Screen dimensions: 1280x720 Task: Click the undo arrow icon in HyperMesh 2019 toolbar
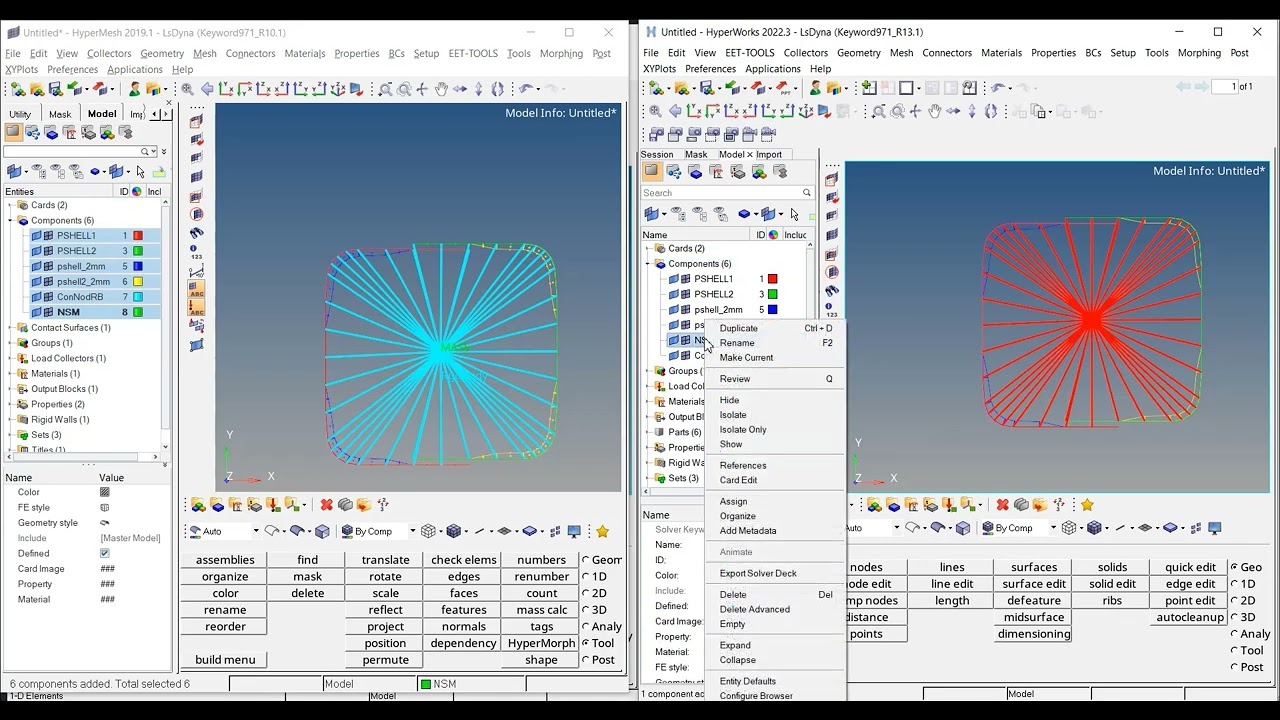click(x=526, y=89)
